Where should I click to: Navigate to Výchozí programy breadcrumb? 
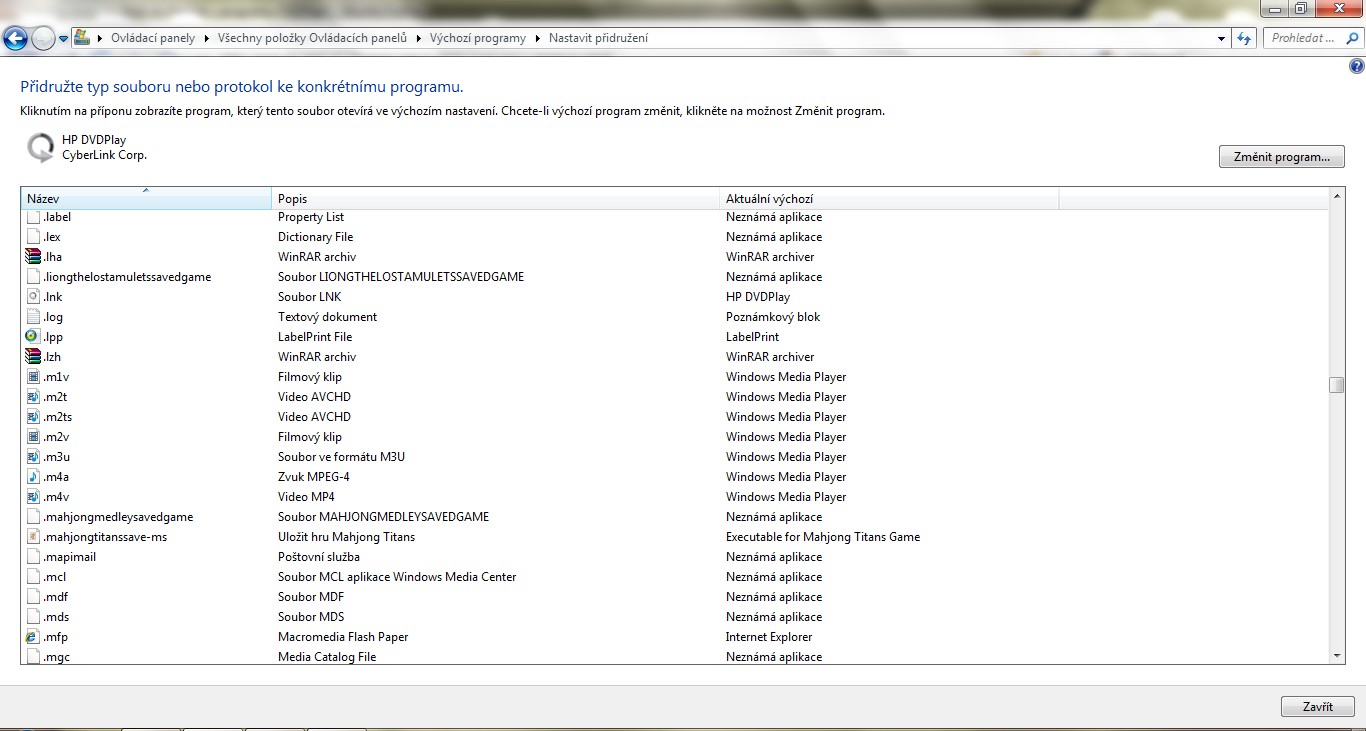point(478,38)
